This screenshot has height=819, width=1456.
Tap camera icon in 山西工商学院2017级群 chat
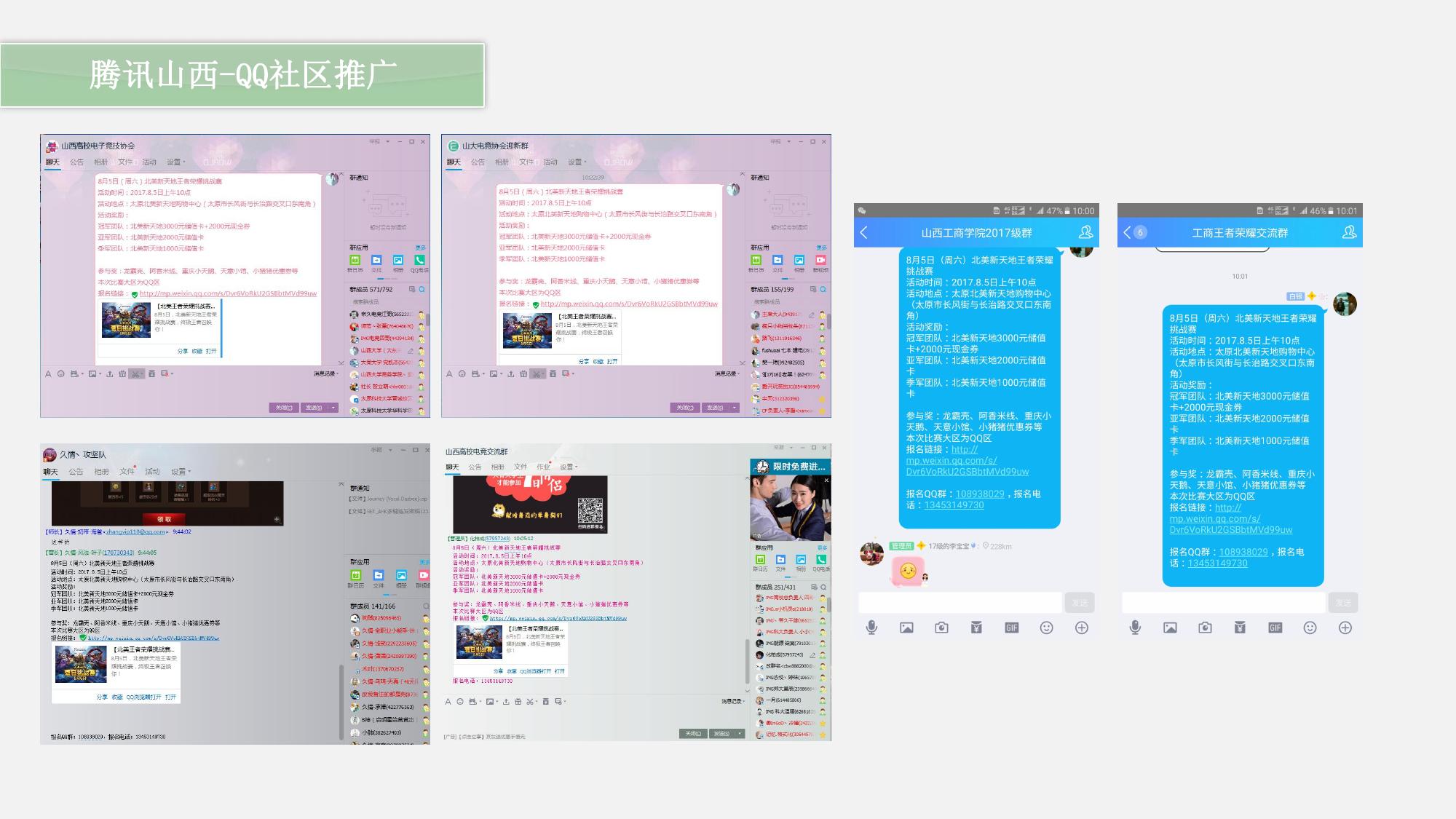941,628
